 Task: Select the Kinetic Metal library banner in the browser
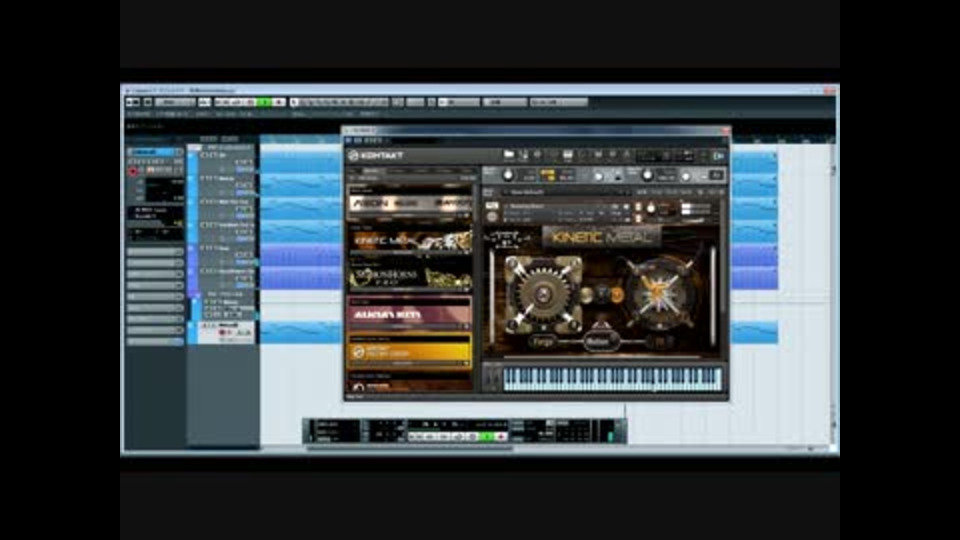(410, 240)
